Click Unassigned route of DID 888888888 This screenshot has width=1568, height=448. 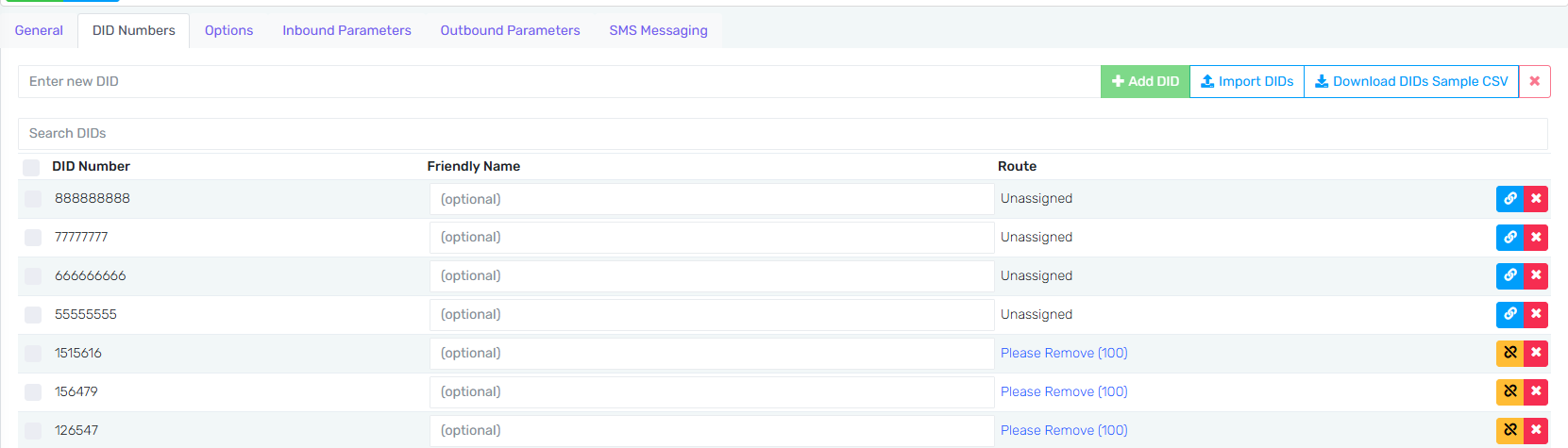pyautogui.click(x=1037, y=198)
